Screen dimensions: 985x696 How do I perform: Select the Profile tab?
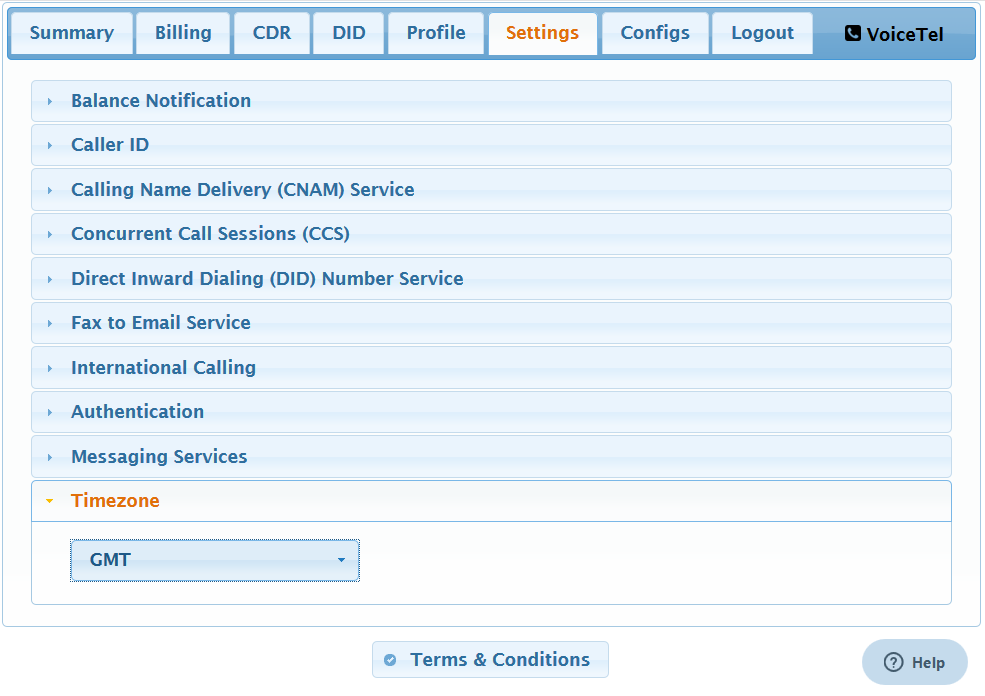coord(436,33)
